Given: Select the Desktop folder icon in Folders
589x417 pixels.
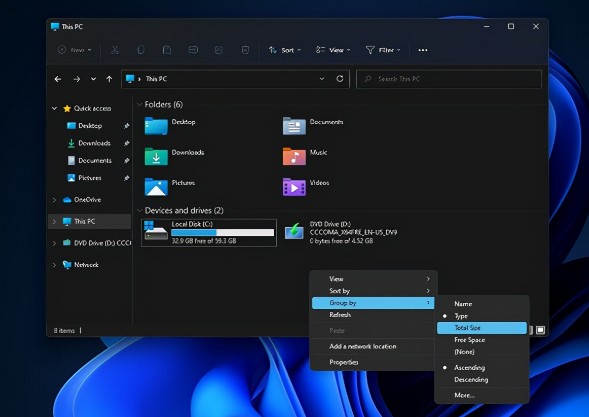Looking at the screenshot, I should (156, 125).
